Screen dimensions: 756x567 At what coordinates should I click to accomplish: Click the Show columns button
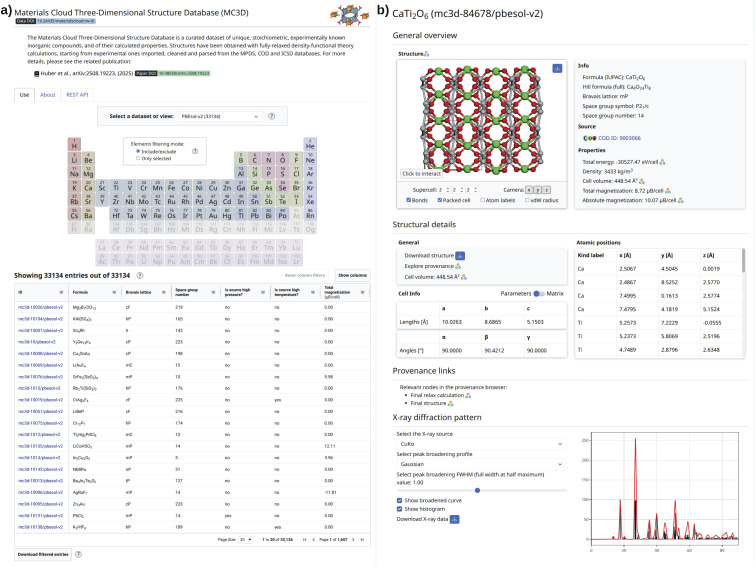(x=352, y=275)
